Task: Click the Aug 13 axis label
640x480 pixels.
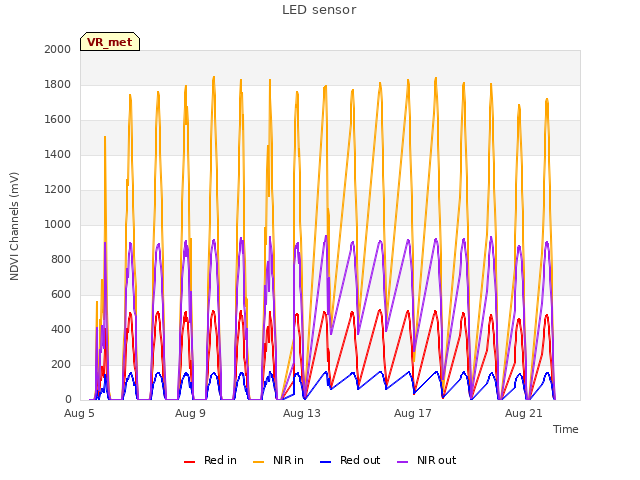Action: (302, 413)
